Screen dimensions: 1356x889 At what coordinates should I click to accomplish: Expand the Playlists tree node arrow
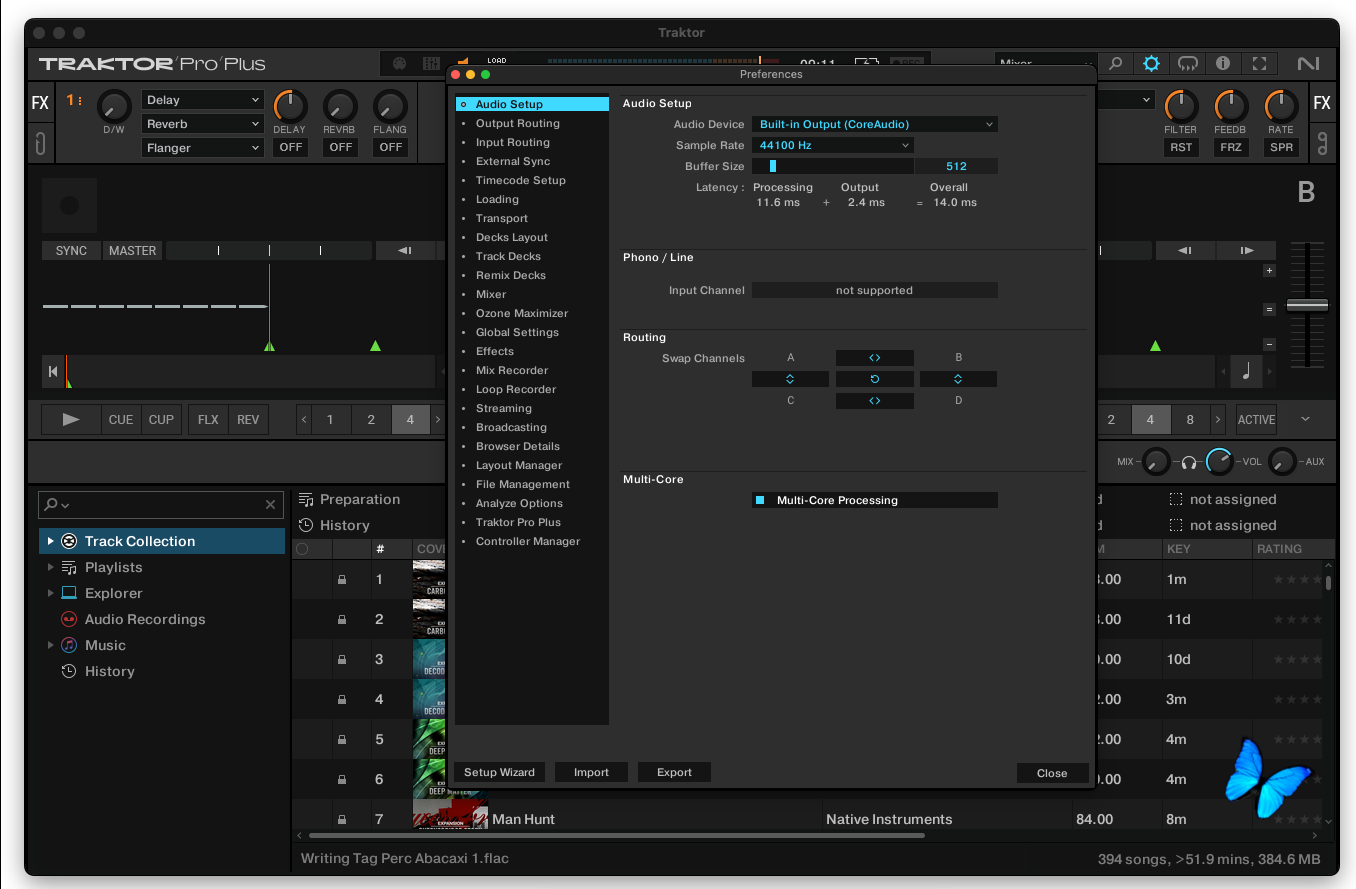click(x=51, y=567)
